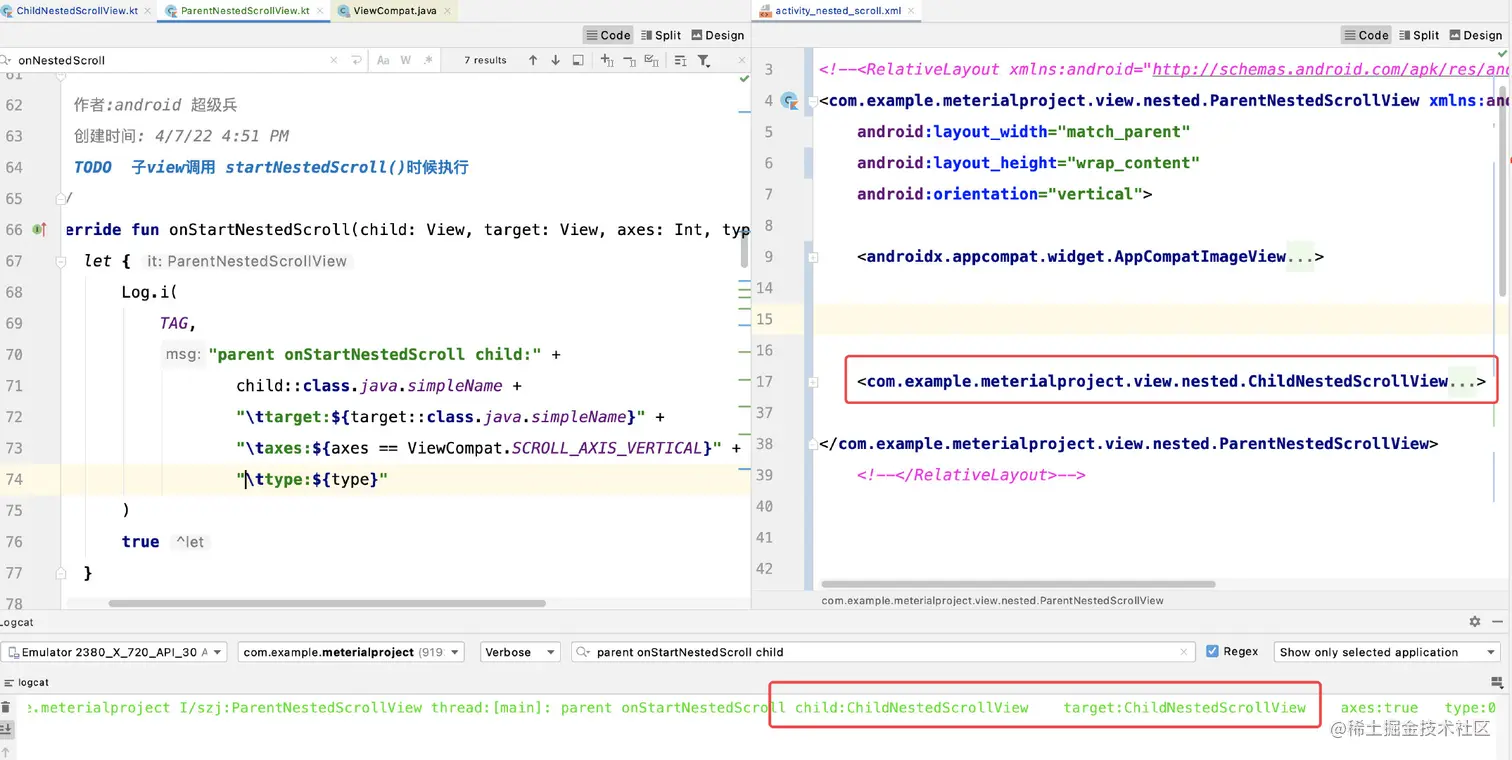Click horizontal scrollbar of XML editor
The height and width of the screenshot is (760, 1512).
pos(1018,584)
